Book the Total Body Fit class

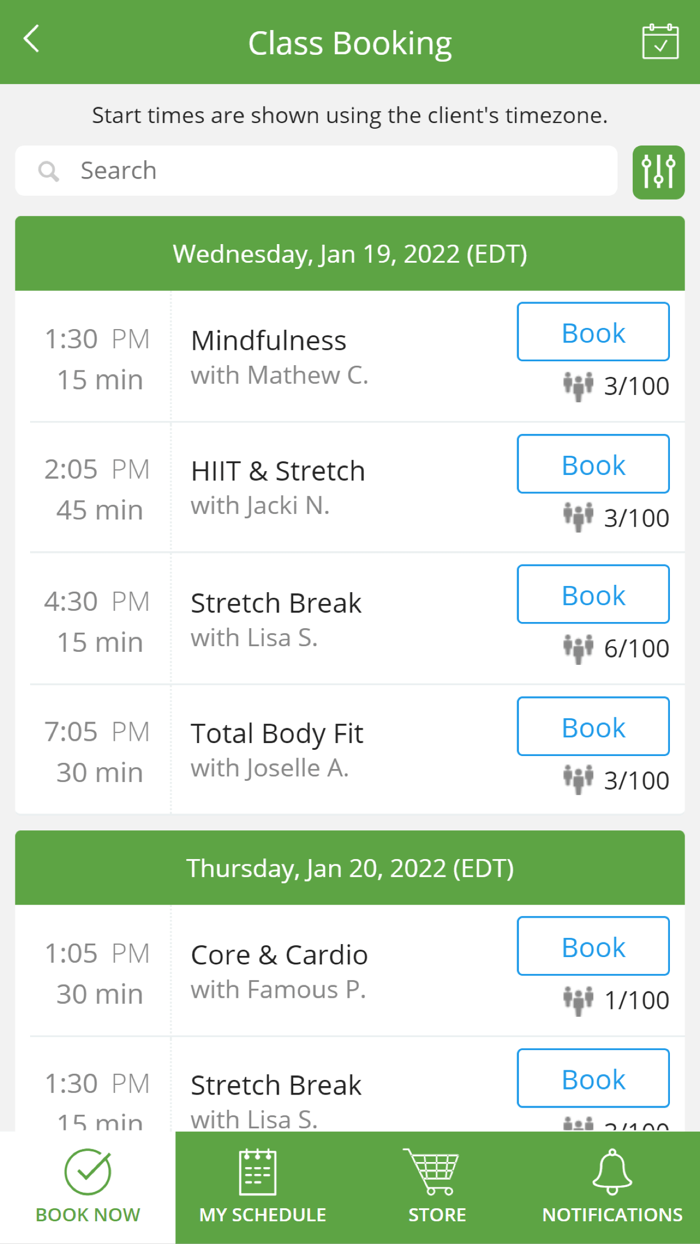point(592,726)
